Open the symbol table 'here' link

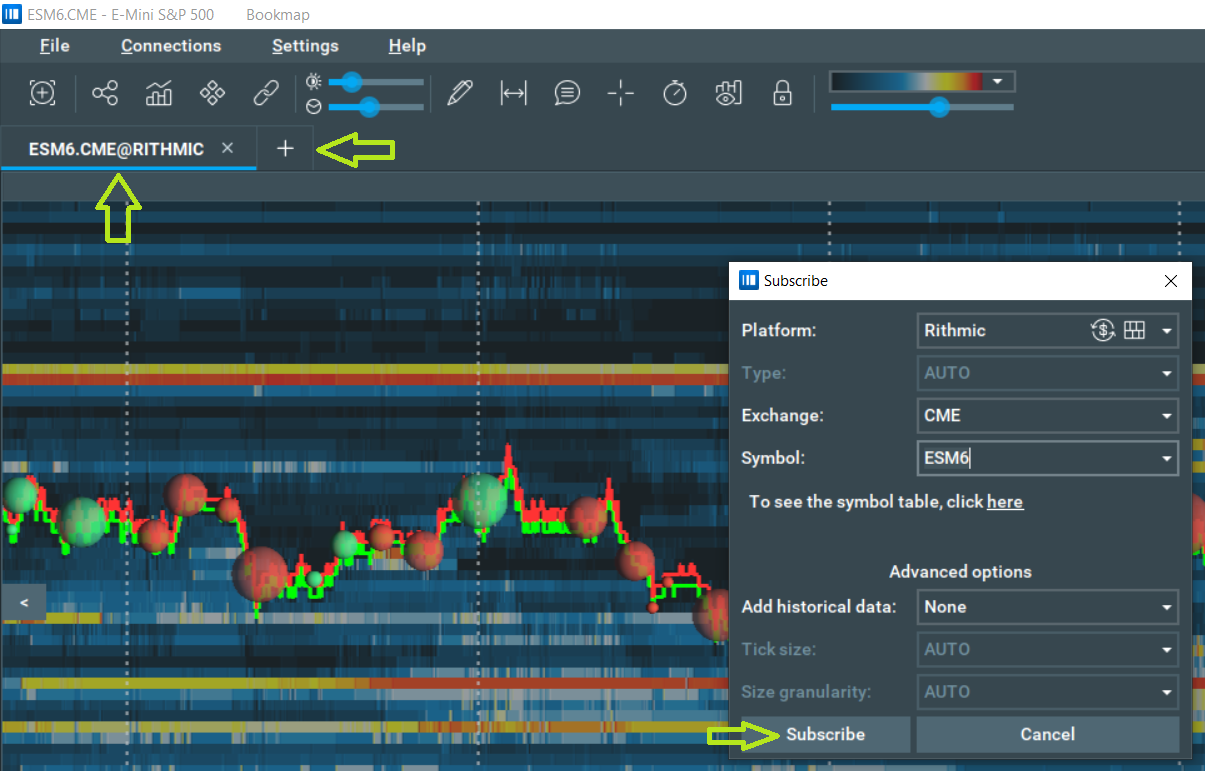pyautogui.click(x=1004, y=502)
